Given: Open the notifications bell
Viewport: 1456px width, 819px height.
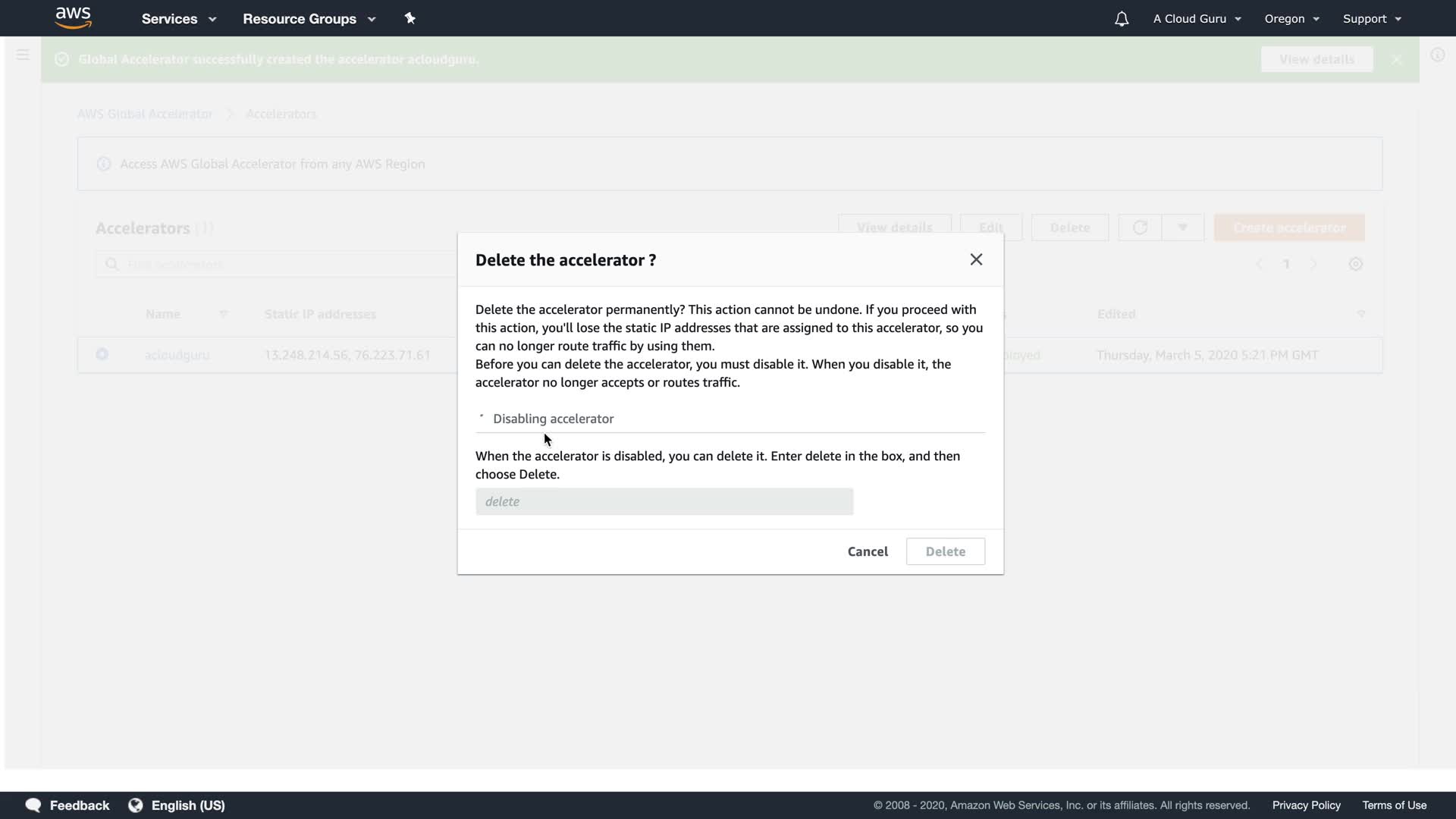Looking at the screenshot, I should (1122, 19).
